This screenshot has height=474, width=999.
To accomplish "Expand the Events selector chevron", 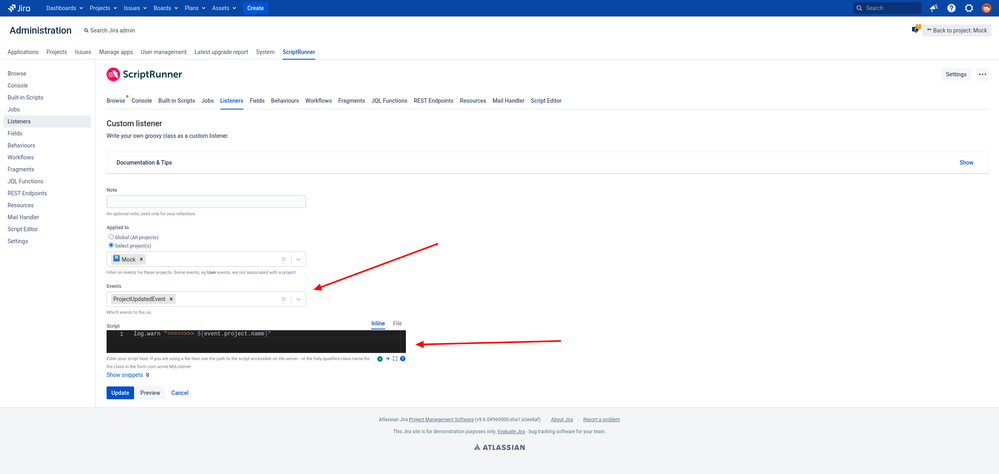I will [299, 299].
